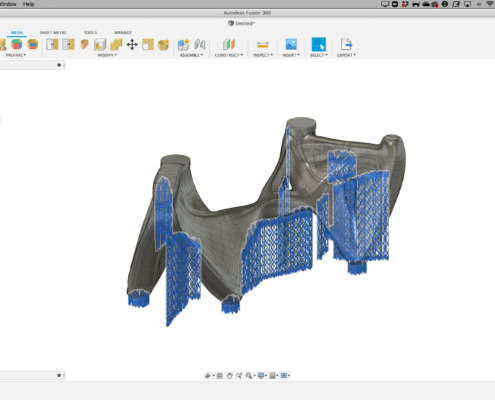Open the Orbit options arrow in navigation bar

click(213, 376)
